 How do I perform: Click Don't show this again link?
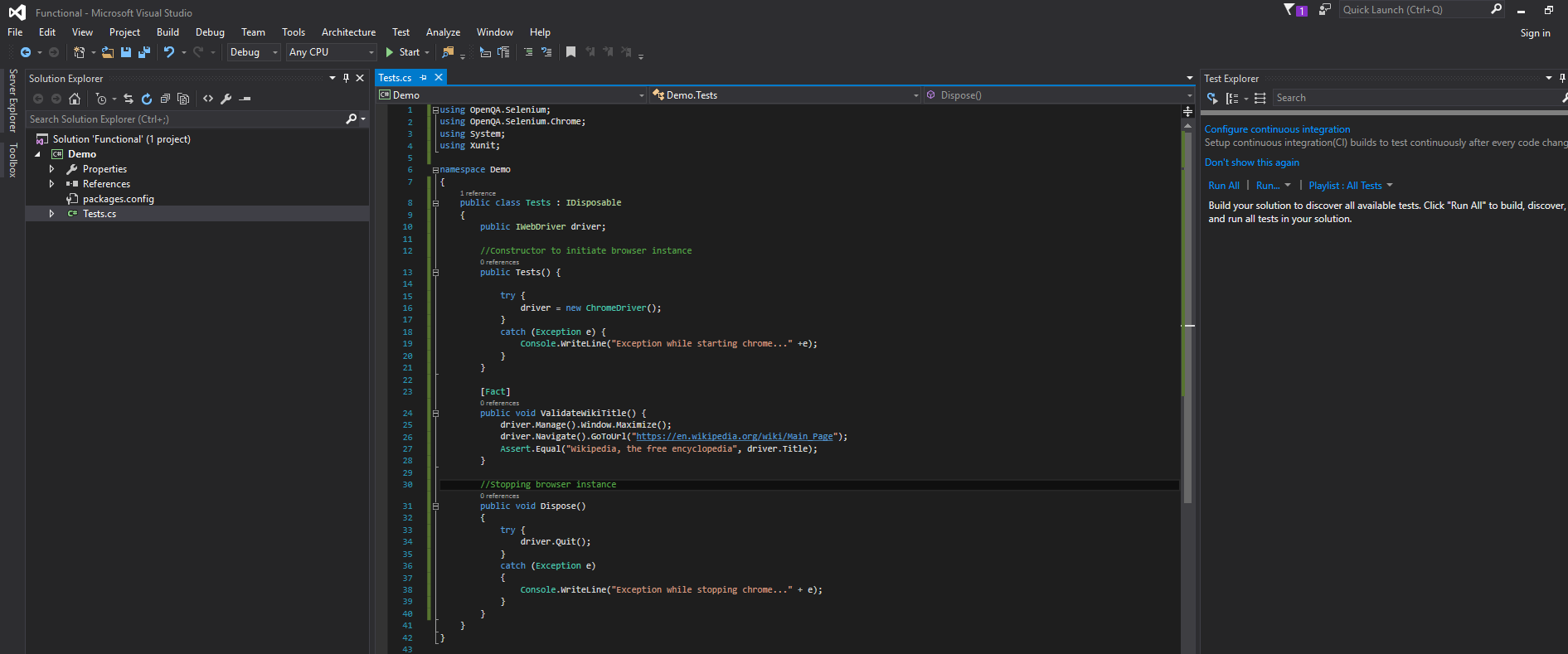[1251, 162]
